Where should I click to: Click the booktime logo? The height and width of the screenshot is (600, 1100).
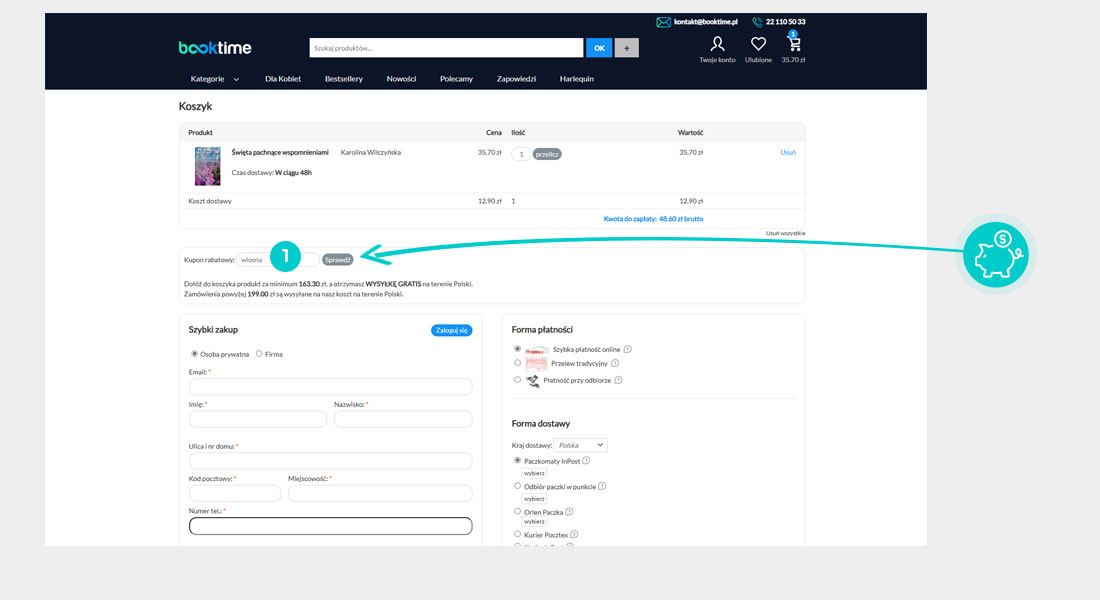[215, 48]
